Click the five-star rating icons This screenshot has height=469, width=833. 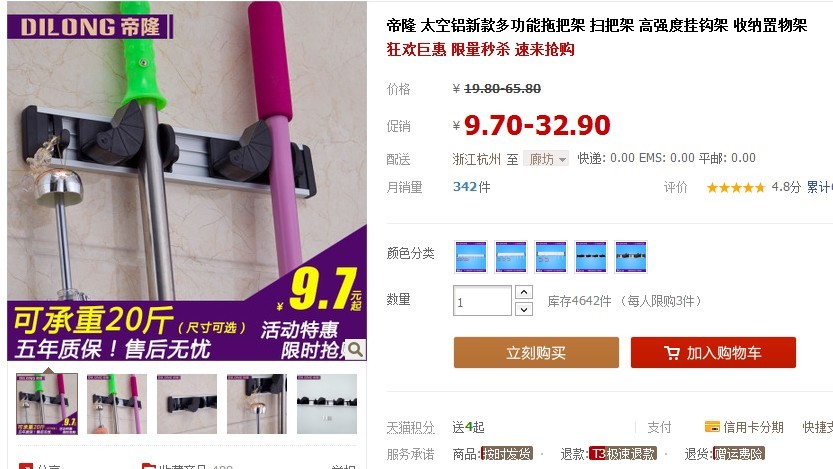coord(735,187)
